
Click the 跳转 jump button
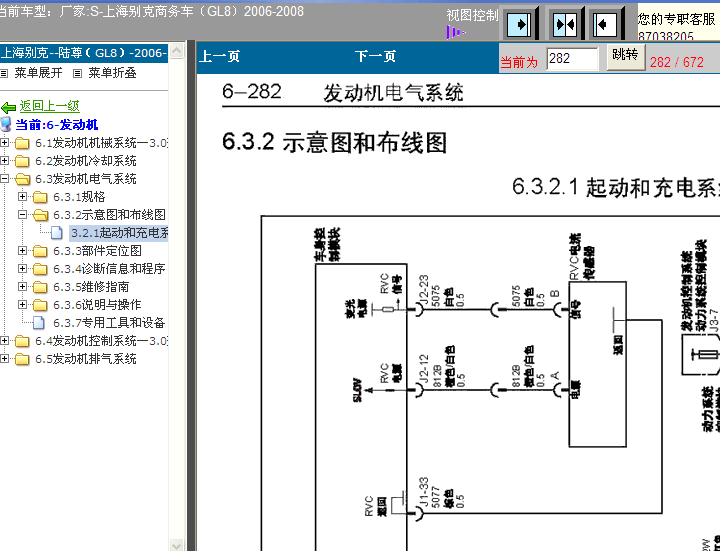point(625,57)
